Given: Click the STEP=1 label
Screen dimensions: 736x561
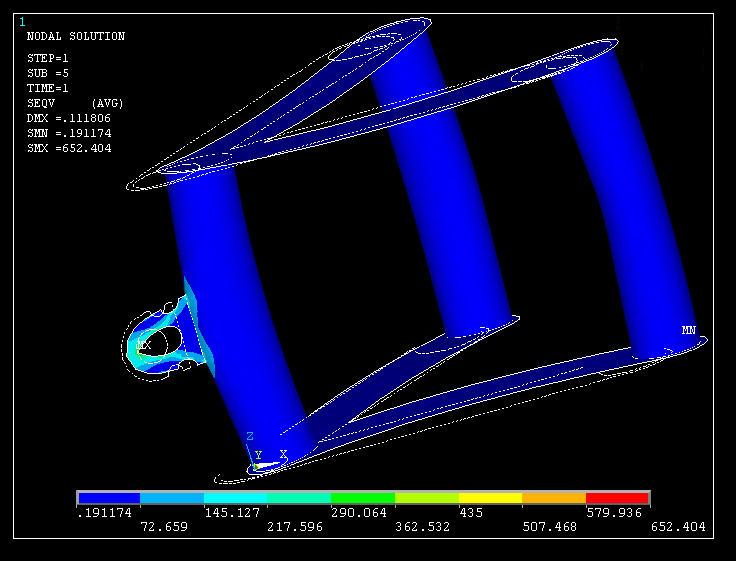Looking at the screenshot, I should pyautogui.click(x=48, y=58).
